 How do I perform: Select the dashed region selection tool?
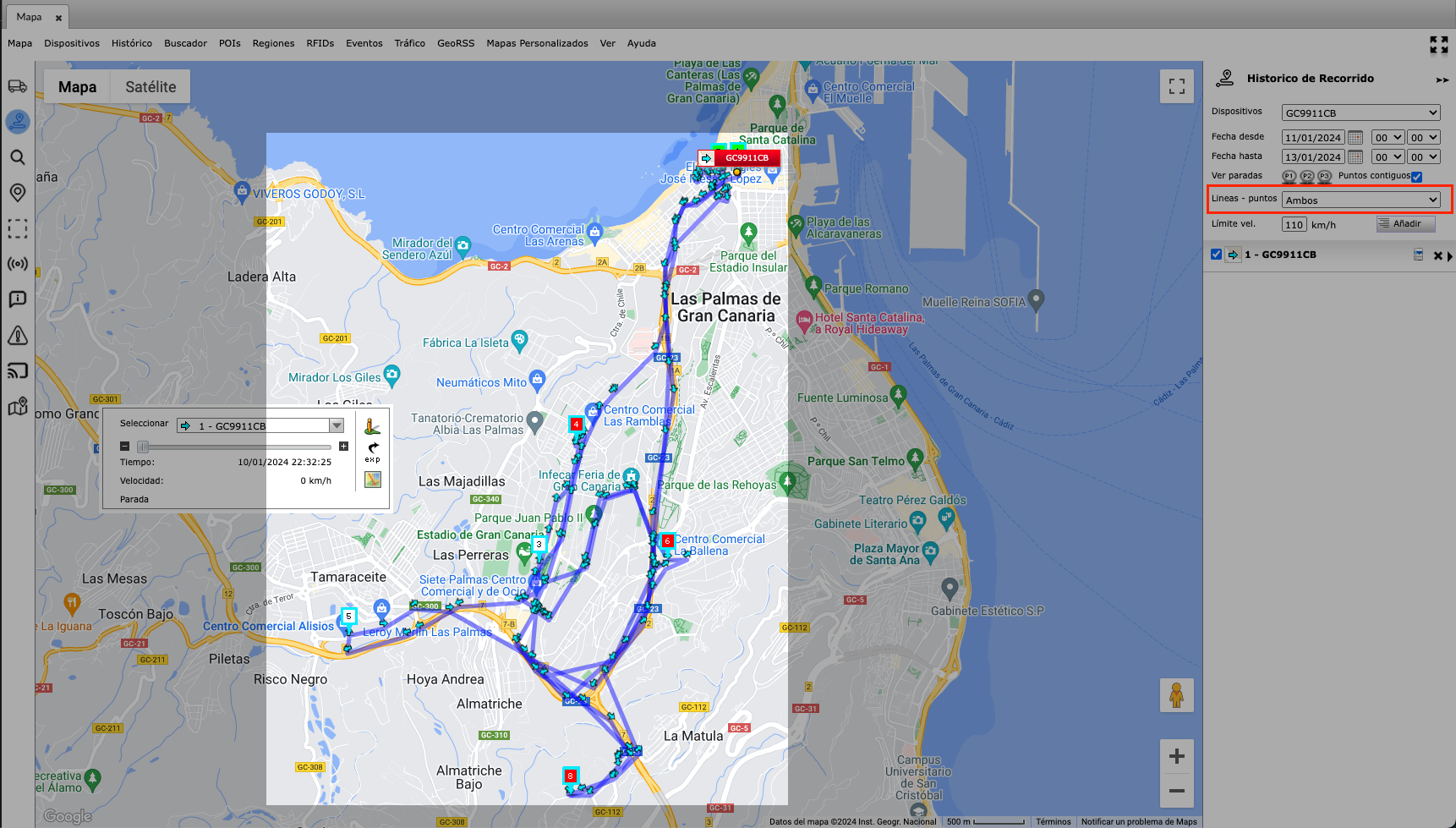[x=18, y=228]
